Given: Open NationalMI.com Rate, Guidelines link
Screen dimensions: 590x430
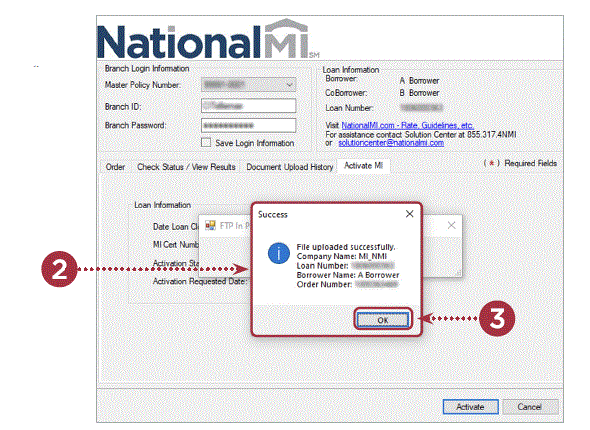Looking at the screenshot, I should point(408,125).
